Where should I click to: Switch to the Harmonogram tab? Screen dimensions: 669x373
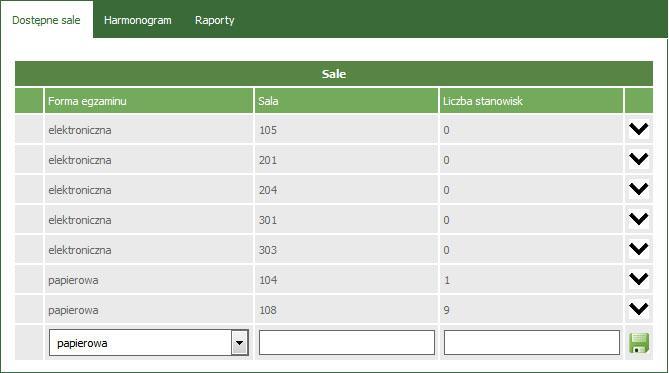click(137, 20)
